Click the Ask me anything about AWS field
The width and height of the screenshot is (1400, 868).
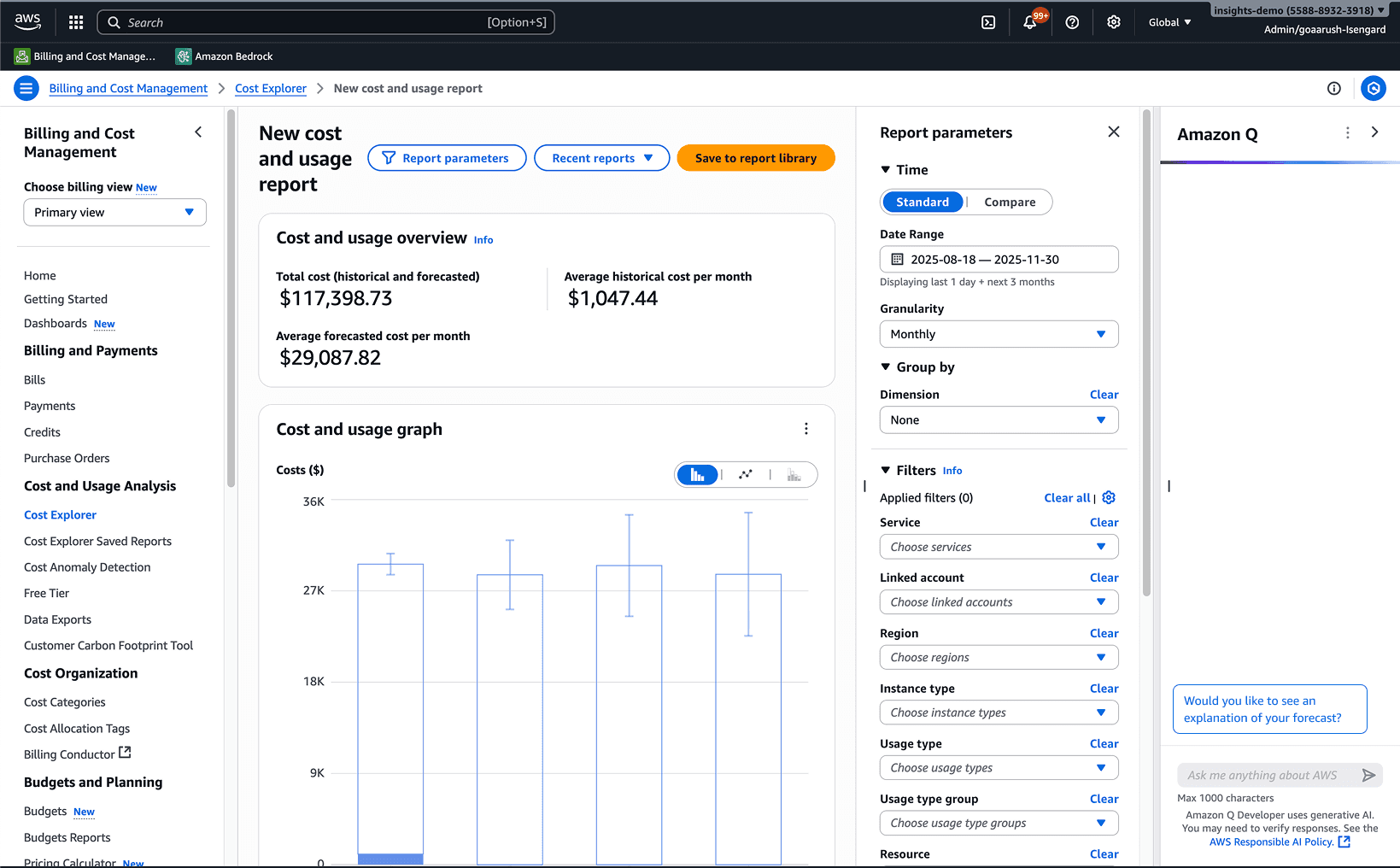pyautogui.click(x=1266, y=776)
